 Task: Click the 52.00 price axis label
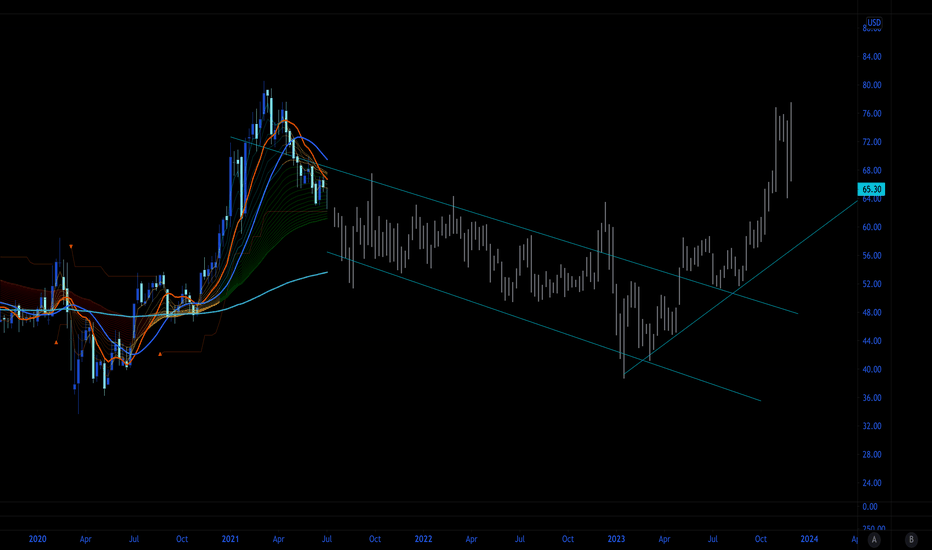pos(872,284)
